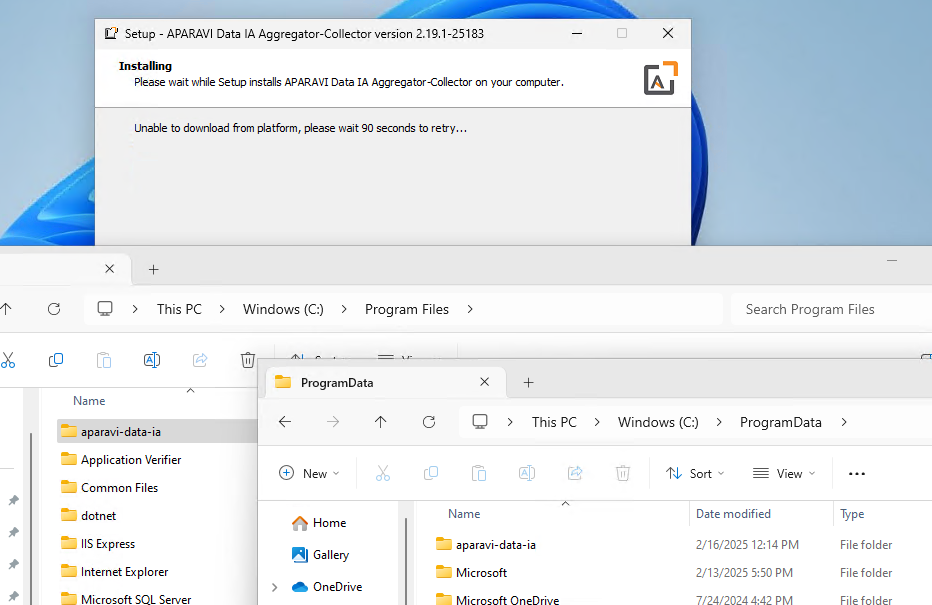Image resolution: width=932 pixels, height=605 pixels.
Task: Select Microsoft folder in ProgramData
Action: tap(472, 572)
